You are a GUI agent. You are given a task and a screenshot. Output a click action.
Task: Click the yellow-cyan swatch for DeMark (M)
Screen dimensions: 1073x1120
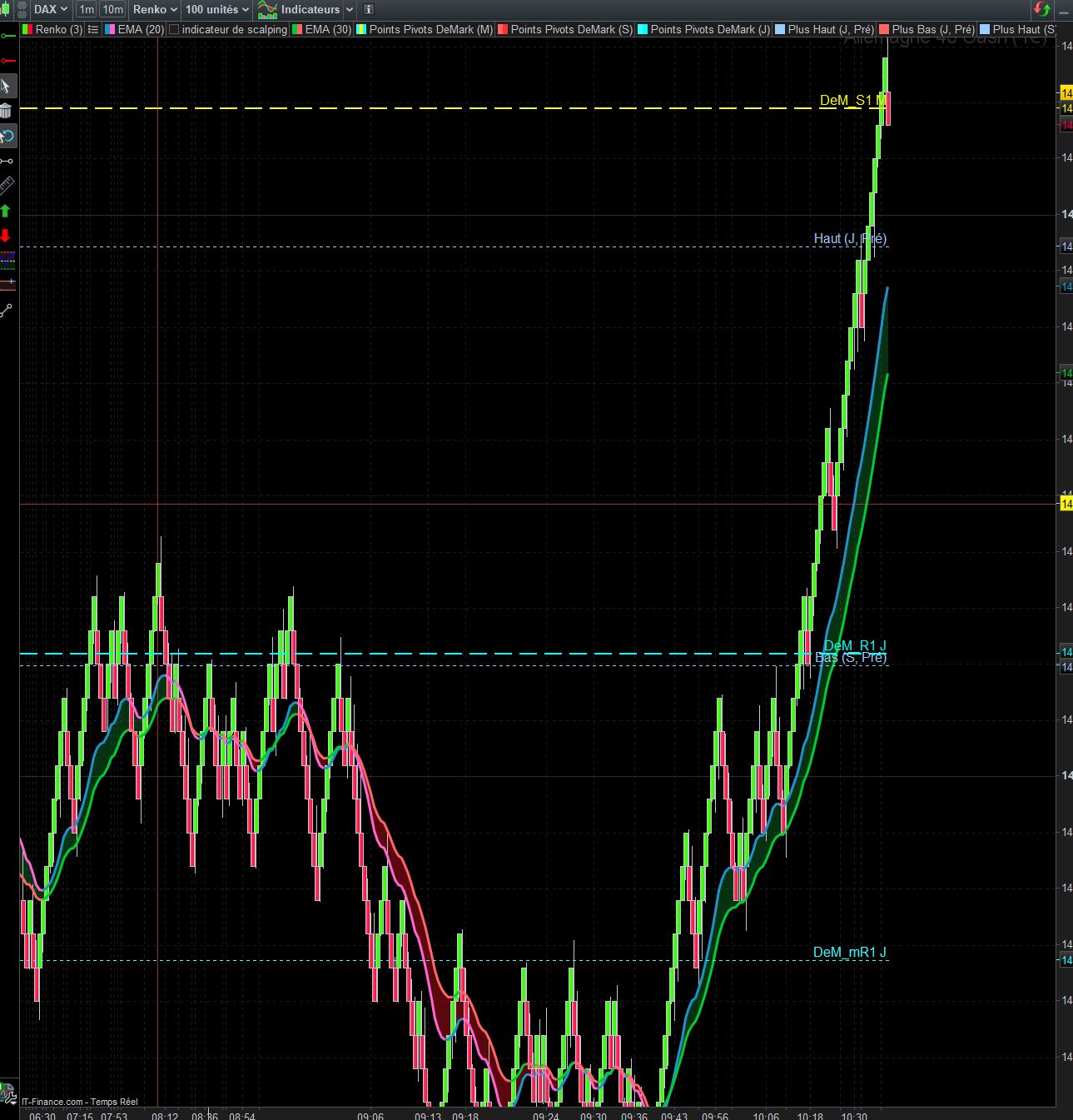click(361, 29)
